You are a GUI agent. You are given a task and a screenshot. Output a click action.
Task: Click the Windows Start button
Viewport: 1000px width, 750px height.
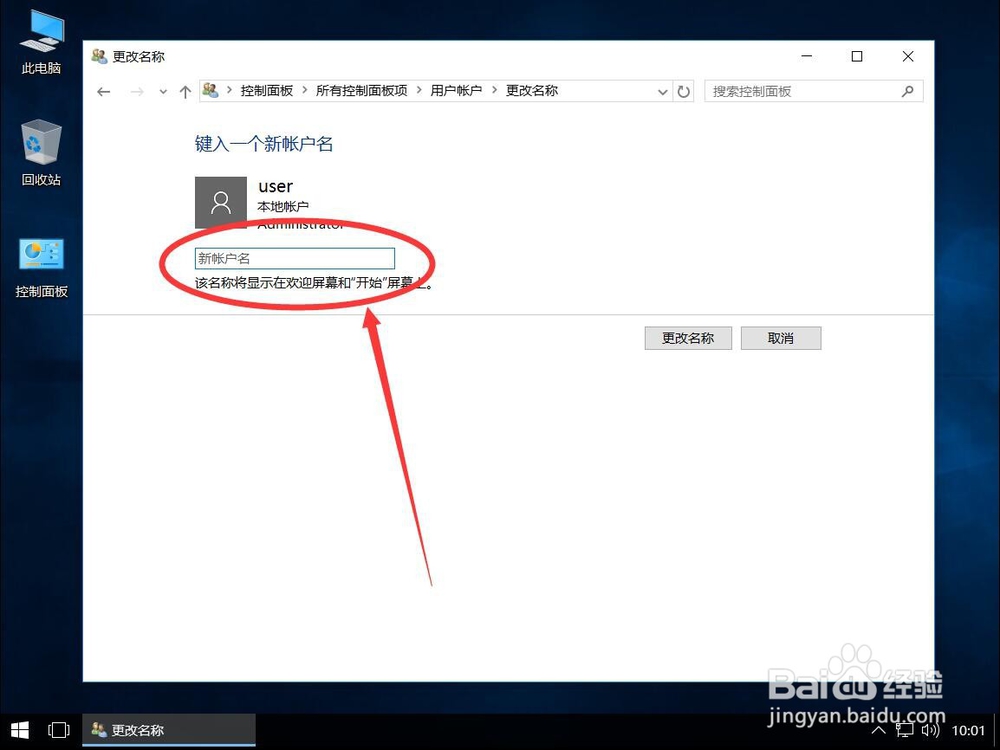(19, 730)
